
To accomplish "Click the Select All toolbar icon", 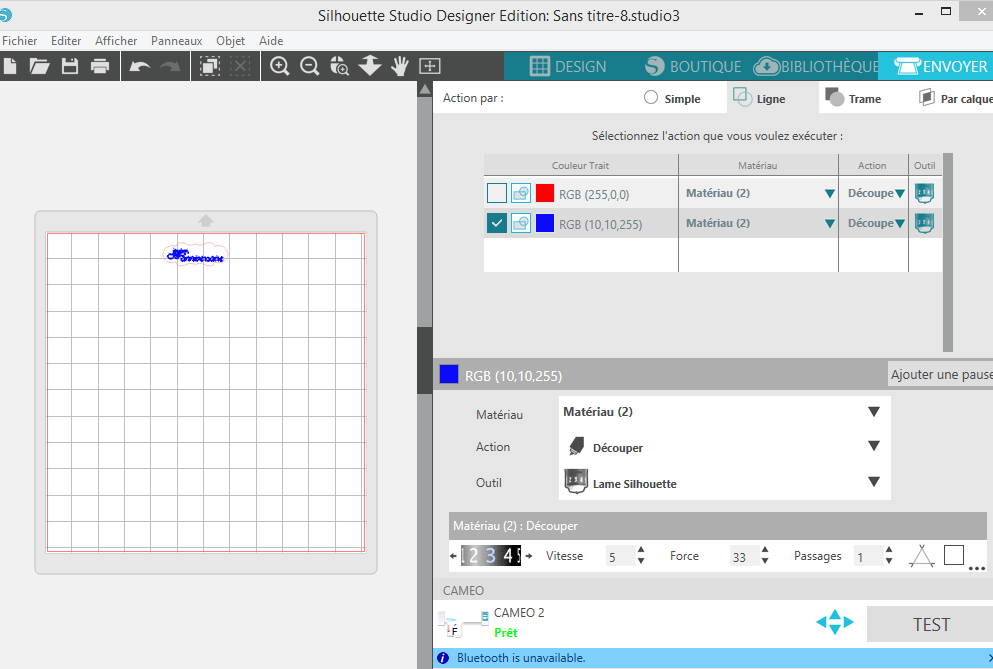I will [x=210, y=66].
